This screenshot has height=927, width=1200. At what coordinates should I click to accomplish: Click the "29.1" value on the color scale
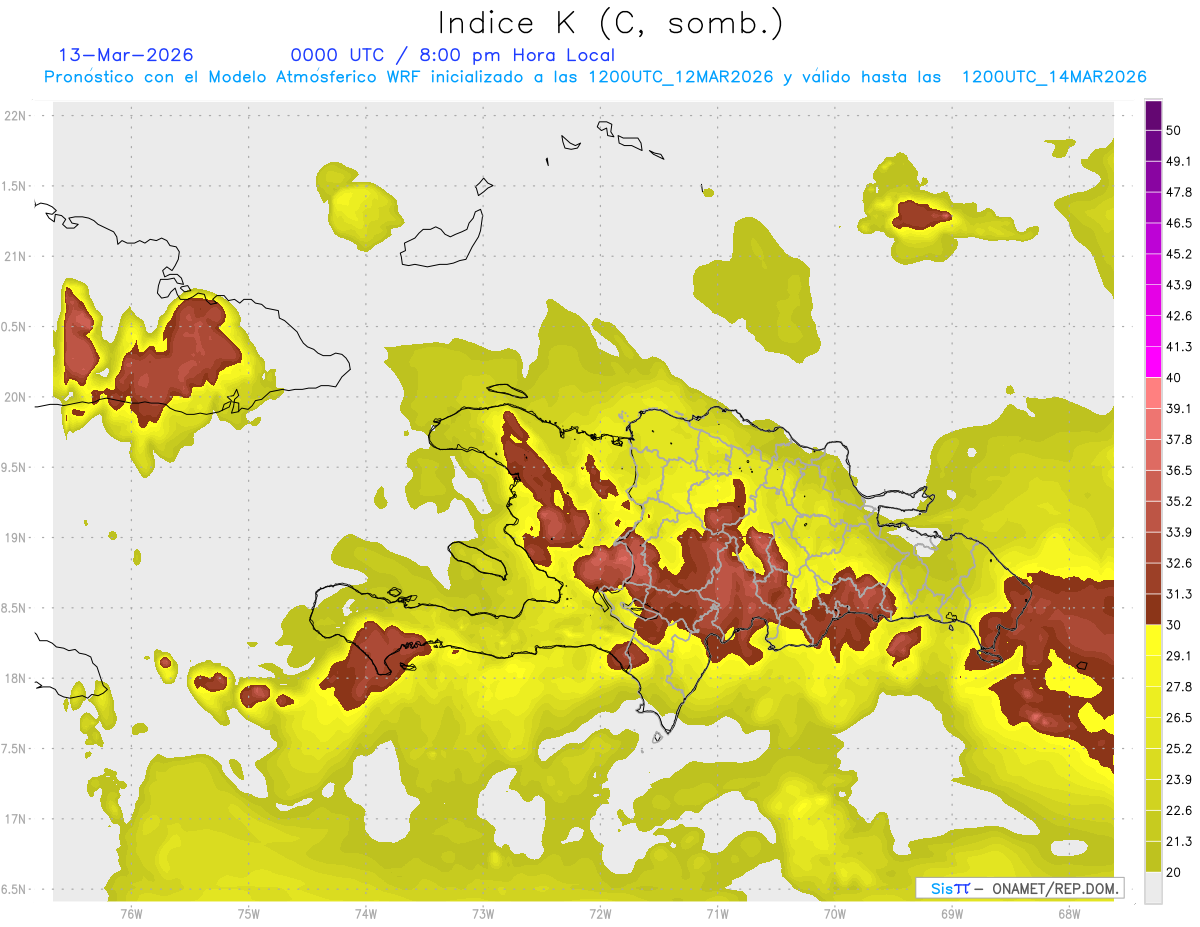[1179, 656]
